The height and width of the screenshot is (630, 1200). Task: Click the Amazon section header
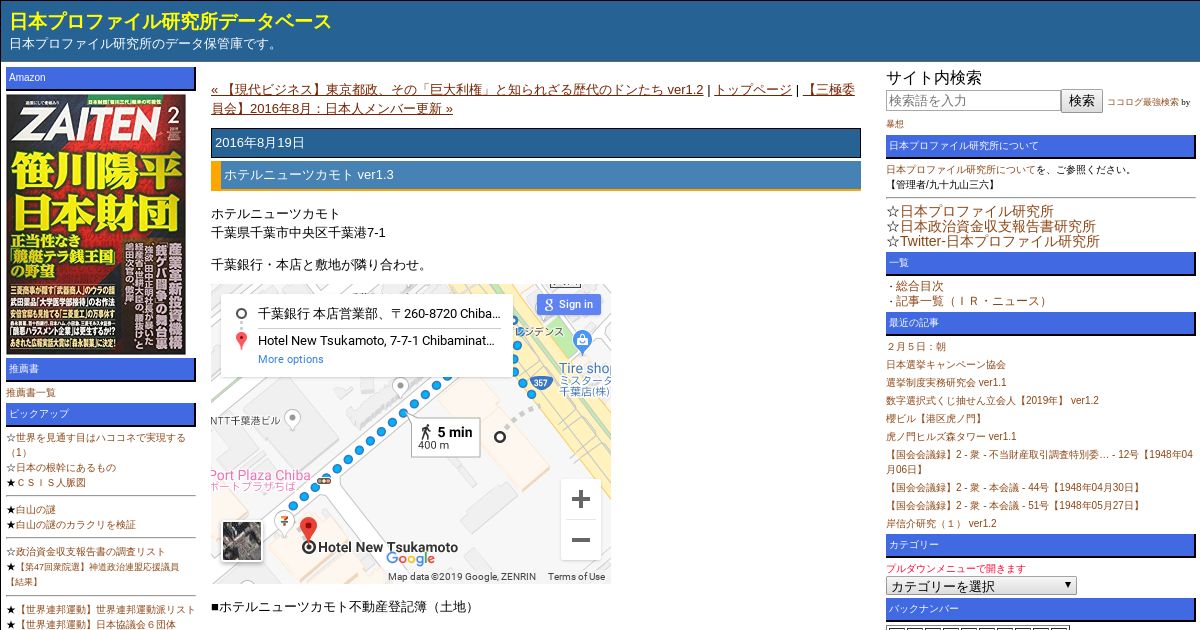pyautogui.click(x=101, y=78)
